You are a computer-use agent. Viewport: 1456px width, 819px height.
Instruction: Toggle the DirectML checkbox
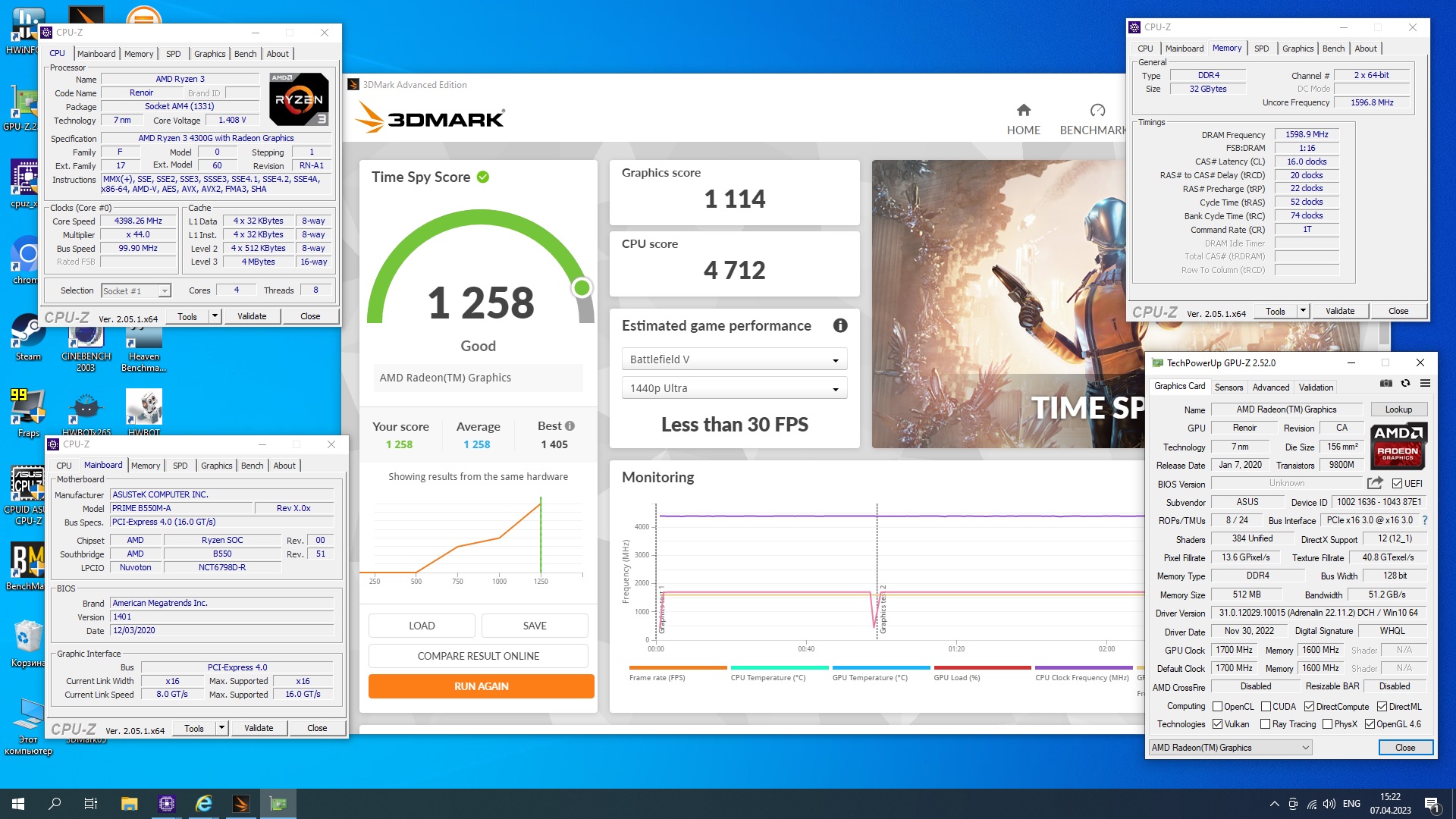pos(1382,707)
